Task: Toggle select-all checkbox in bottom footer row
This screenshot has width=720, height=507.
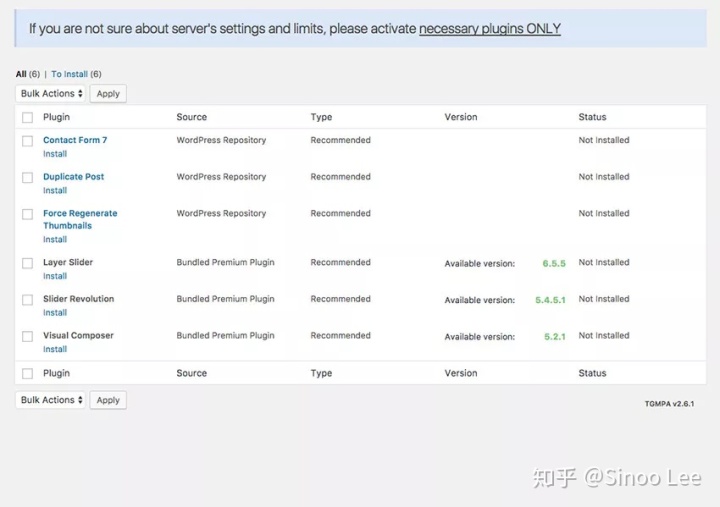Action: pos(28,373)
